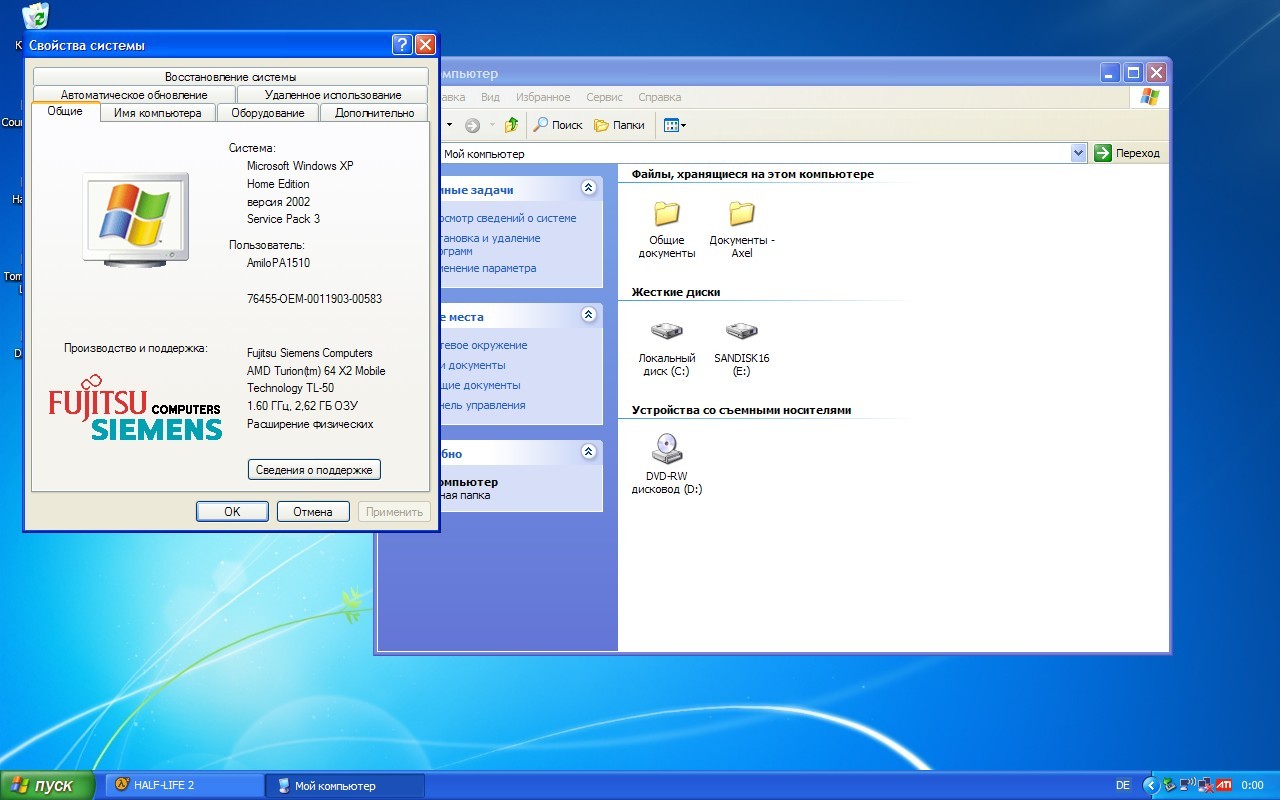Open the Recycle Bin desktop icon
Screen dimensions: 1280x800
36,16
